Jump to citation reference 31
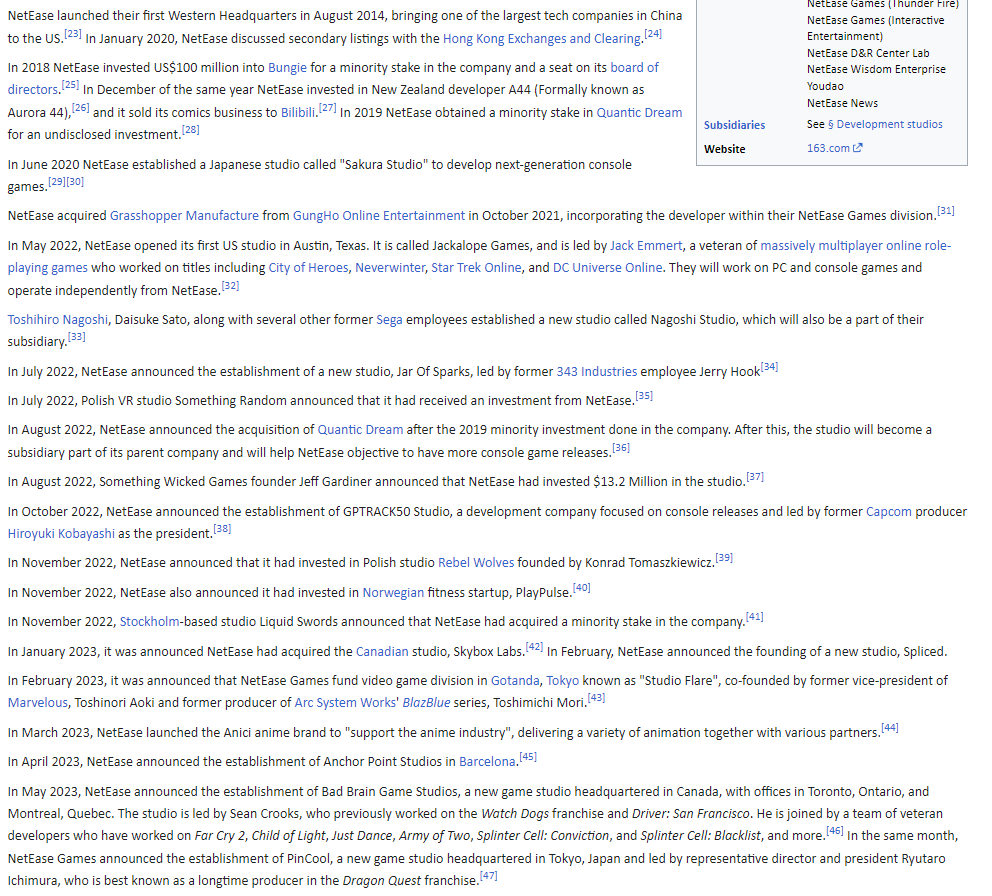This screenshot has width=992, height=896. pyautogui.click(x=946, y=211)
